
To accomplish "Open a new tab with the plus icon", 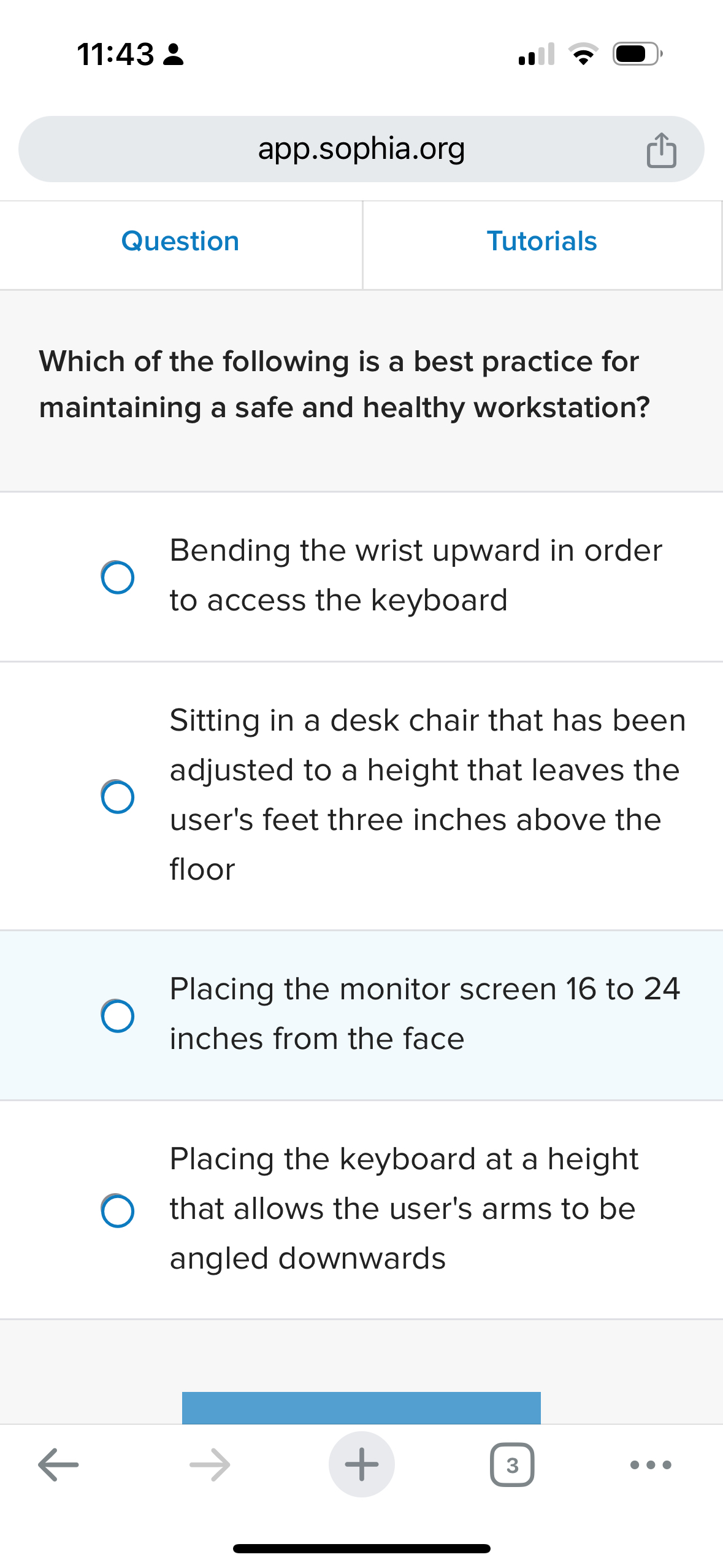I will 361,1465.
